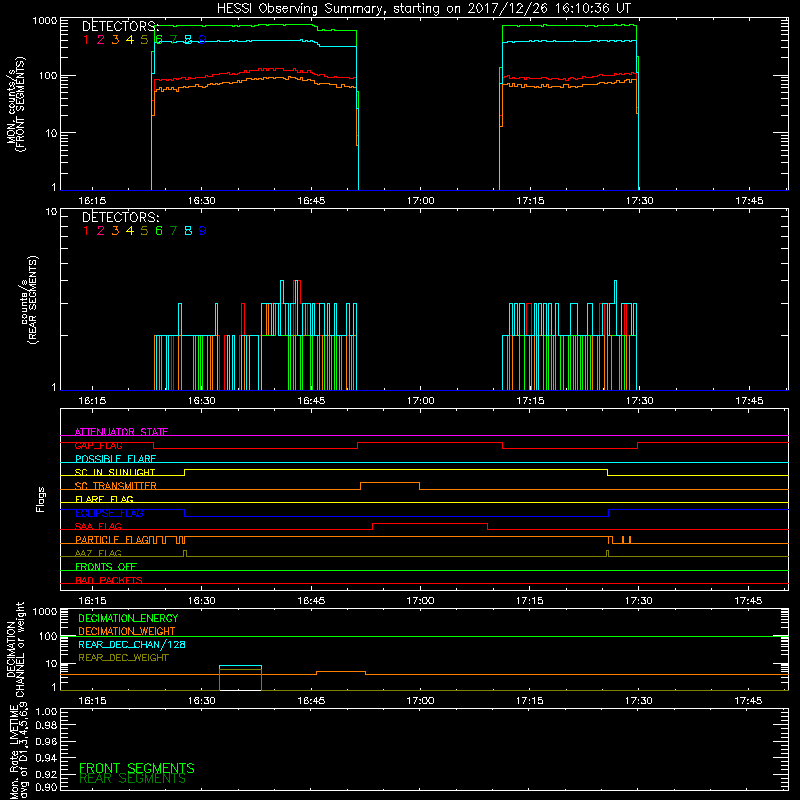Viewport: 800px width, 800px height.
Task: Select the BAD_PACKETS label
Action: [x=109, y=580]
